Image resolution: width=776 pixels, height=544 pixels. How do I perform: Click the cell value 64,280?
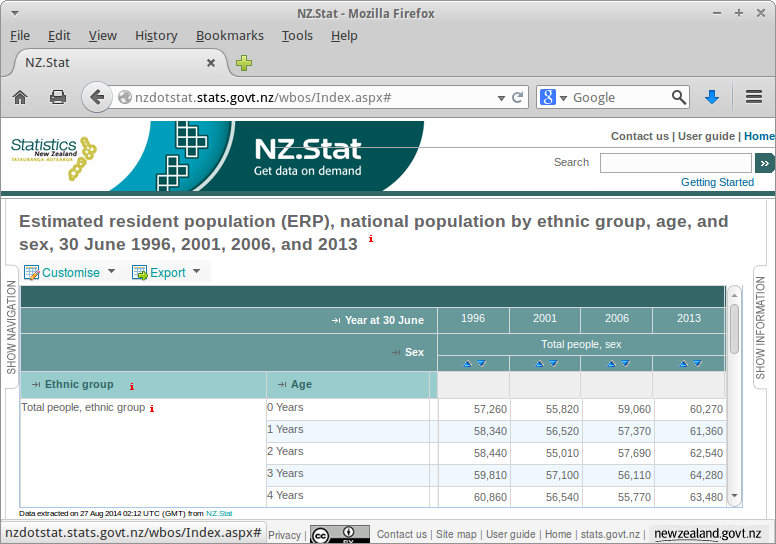point(706,475)
